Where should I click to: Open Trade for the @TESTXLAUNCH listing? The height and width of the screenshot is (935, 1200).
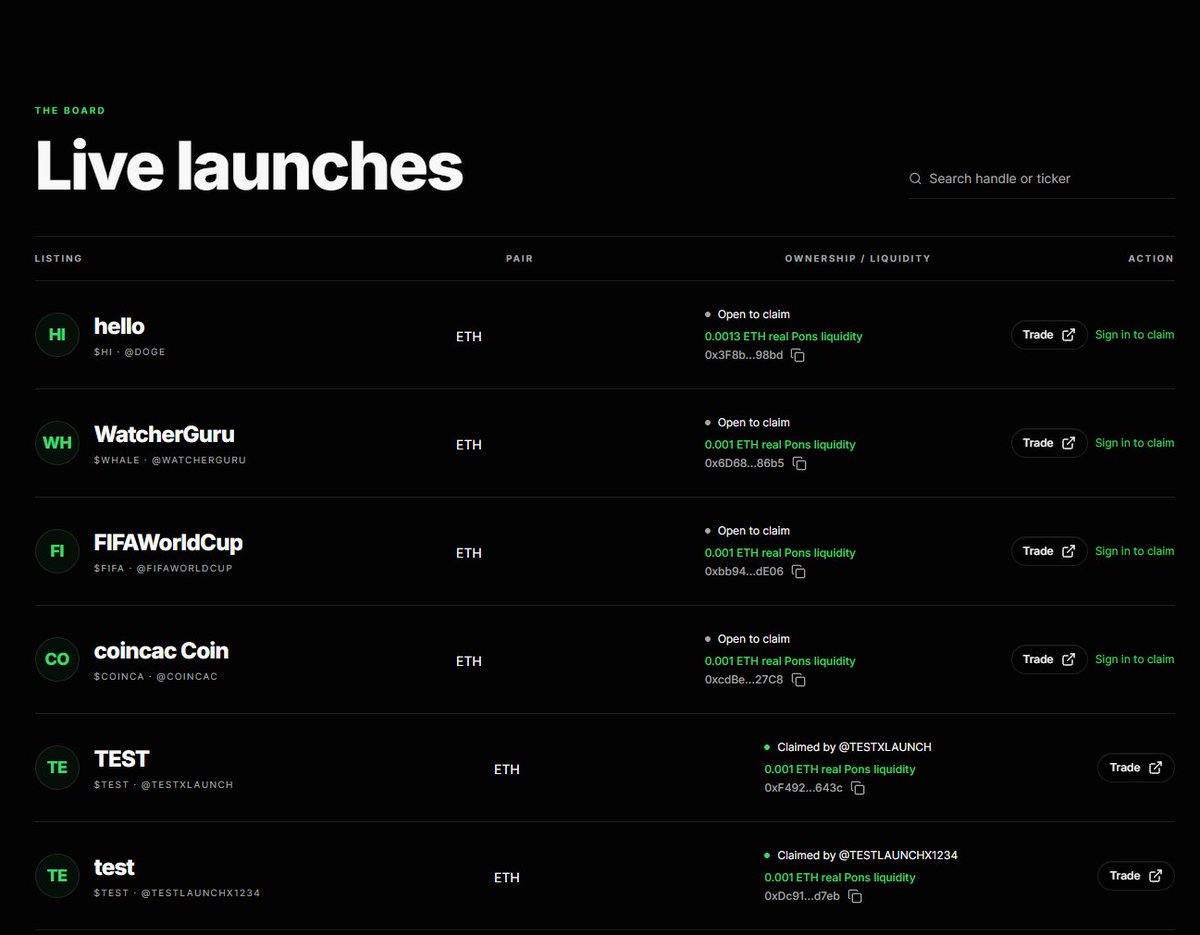point(1136,767)
